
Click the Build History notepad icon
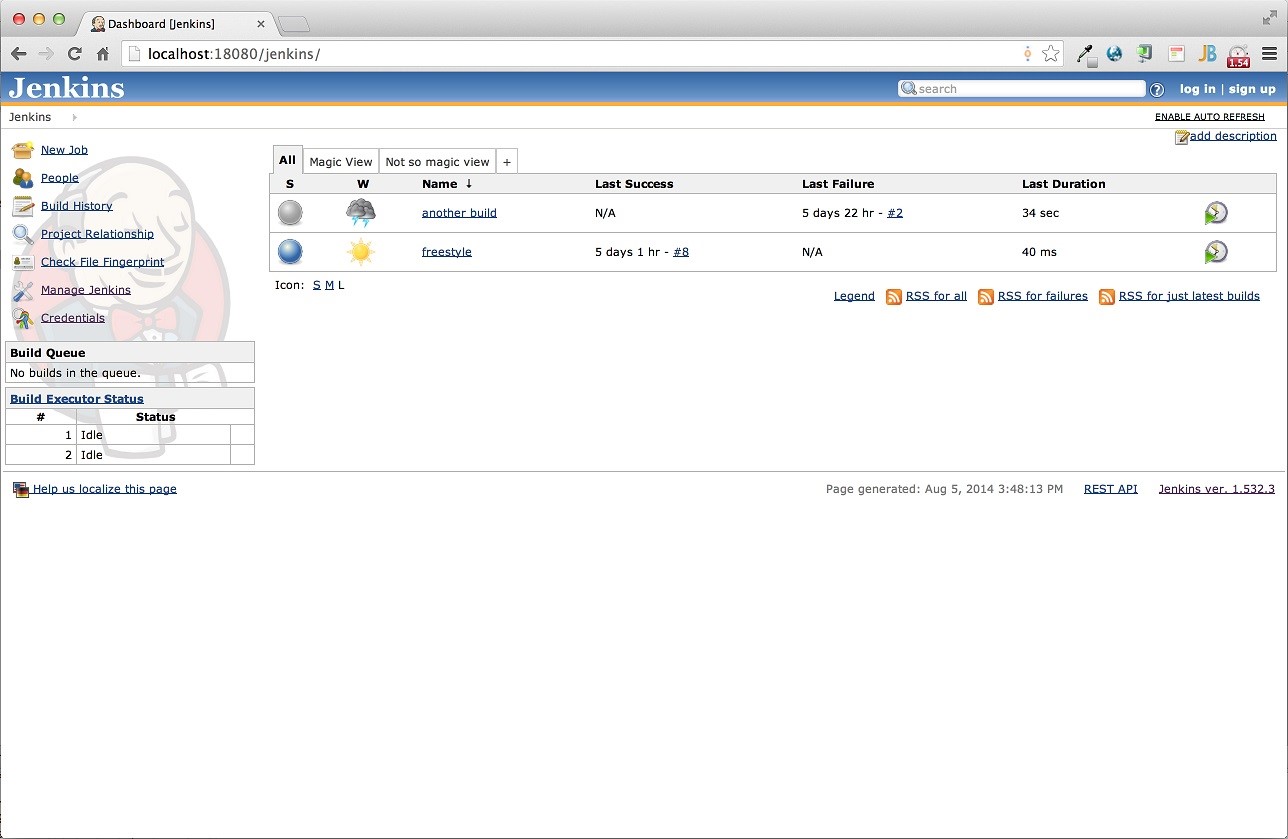coord(23,206)
